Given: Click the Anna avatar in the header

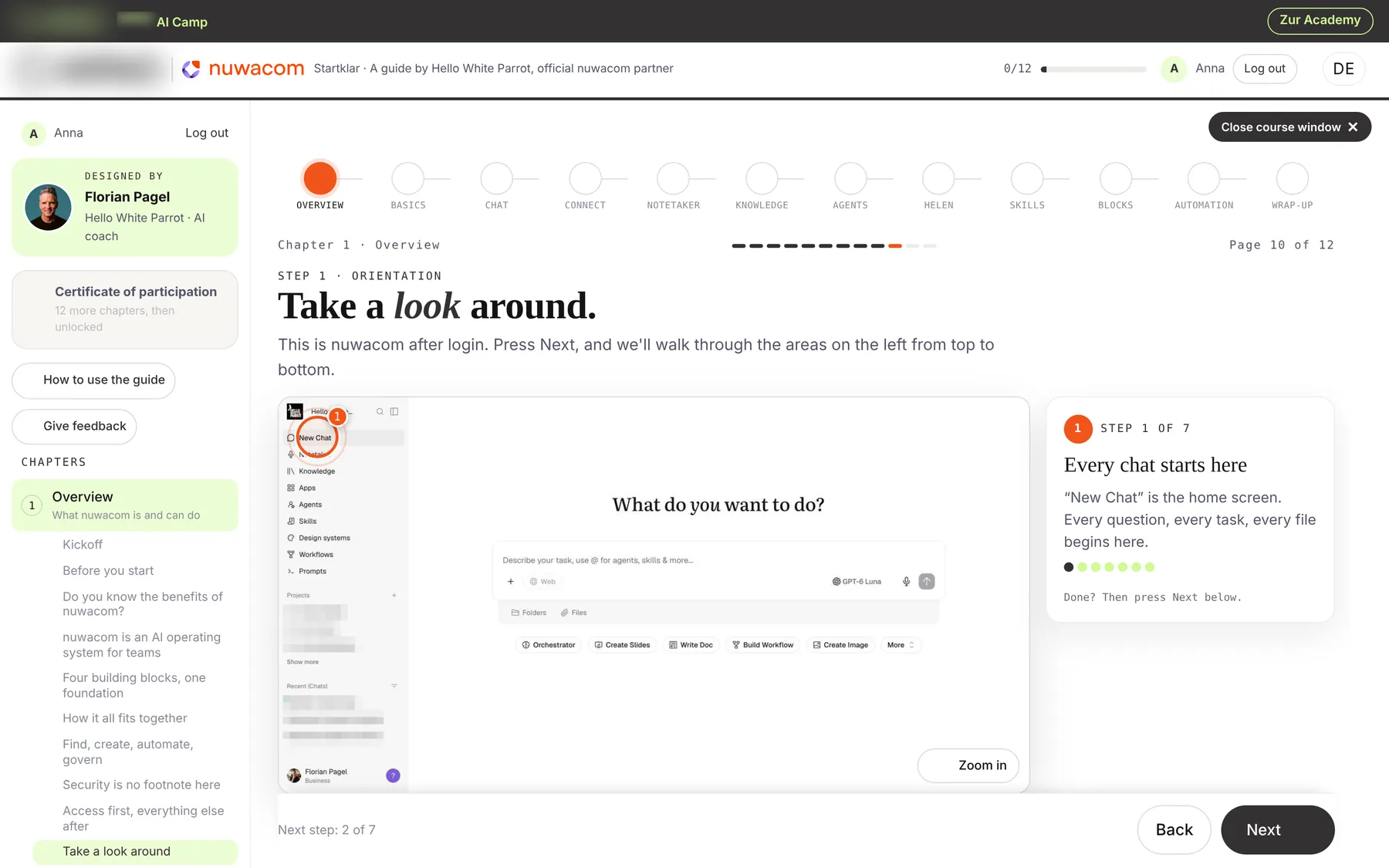Looking at the screenshot, I should click(1174, 69).
